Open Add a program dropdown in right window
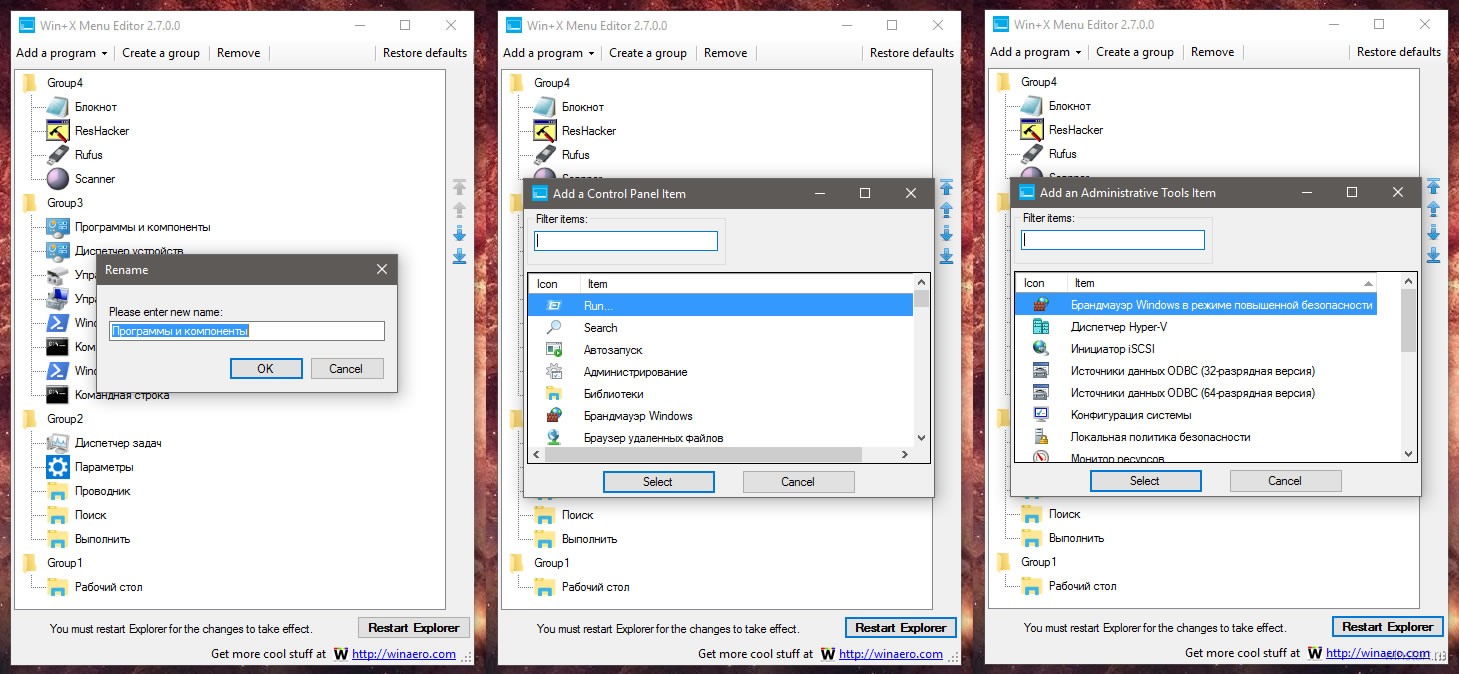 tap(1035, 52)
